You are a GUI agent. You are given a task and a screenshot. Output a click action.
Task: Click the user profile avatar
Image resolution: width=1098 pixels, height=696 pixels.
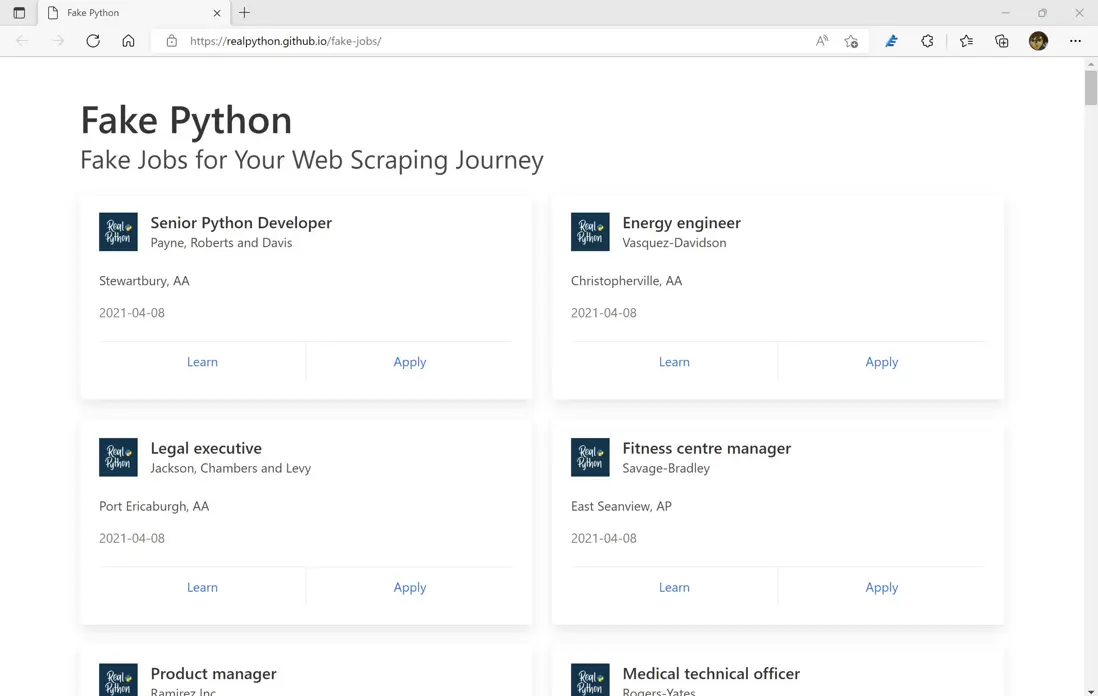pos(1038,41)
